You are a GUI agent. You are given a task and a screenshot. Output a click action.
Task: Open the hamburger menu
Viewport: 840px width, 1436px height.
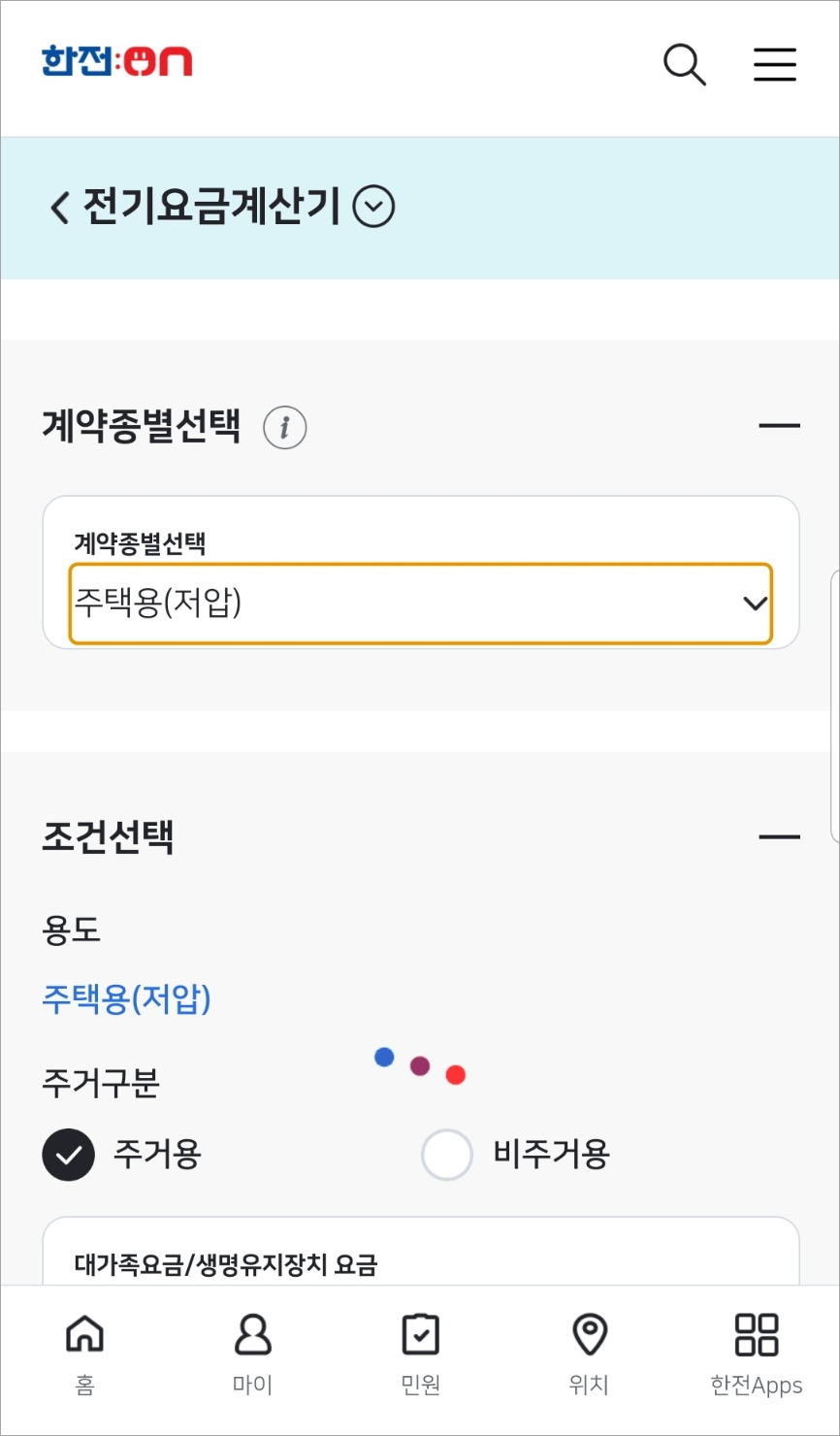[x=774, y=64]
